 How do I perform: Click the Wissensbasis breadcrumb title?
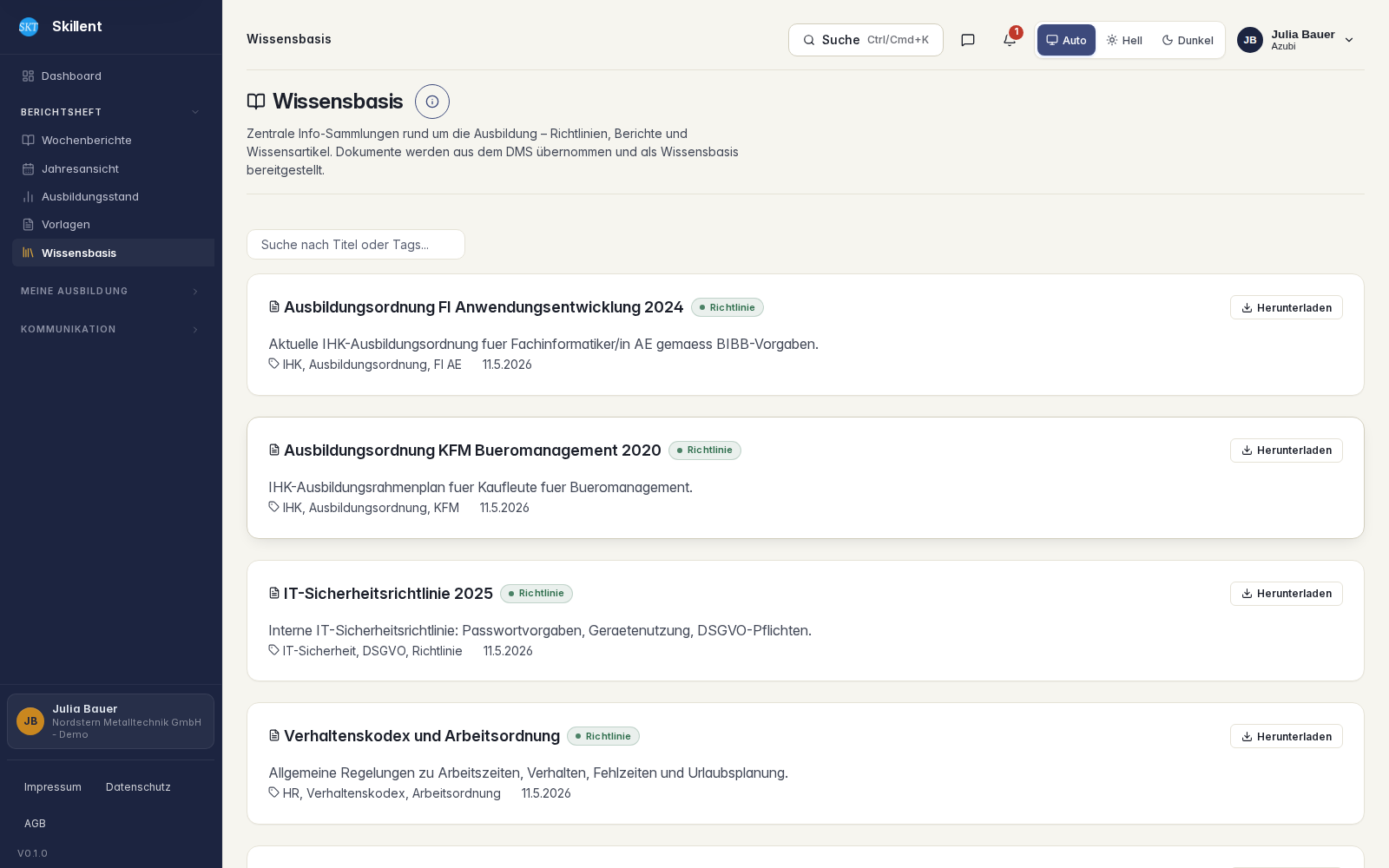coord(289,39)
